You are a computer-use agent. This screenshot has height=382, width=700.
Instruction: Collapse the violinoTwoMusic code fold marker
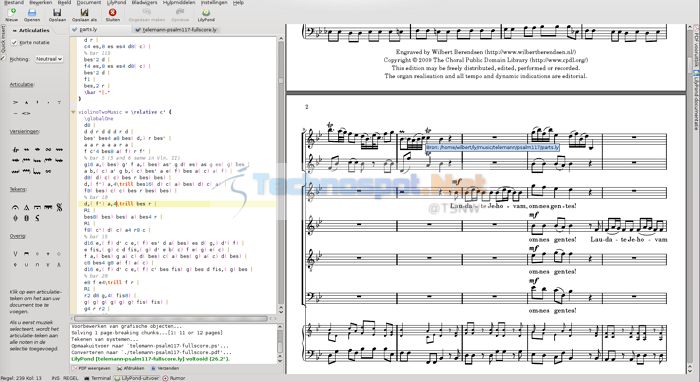point(73,112)
